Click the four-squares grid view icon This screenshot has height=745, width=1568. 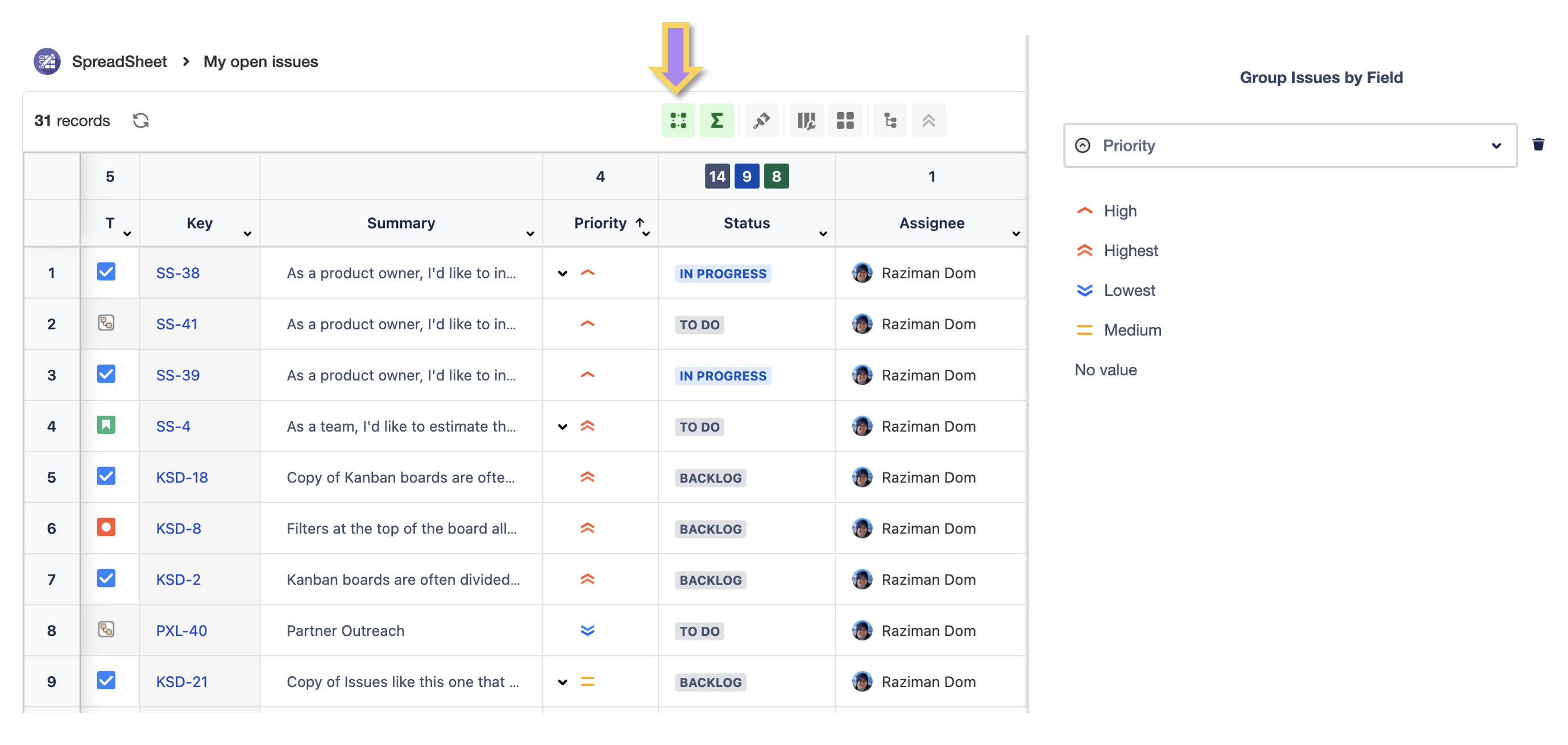click(x=845, y=121)
